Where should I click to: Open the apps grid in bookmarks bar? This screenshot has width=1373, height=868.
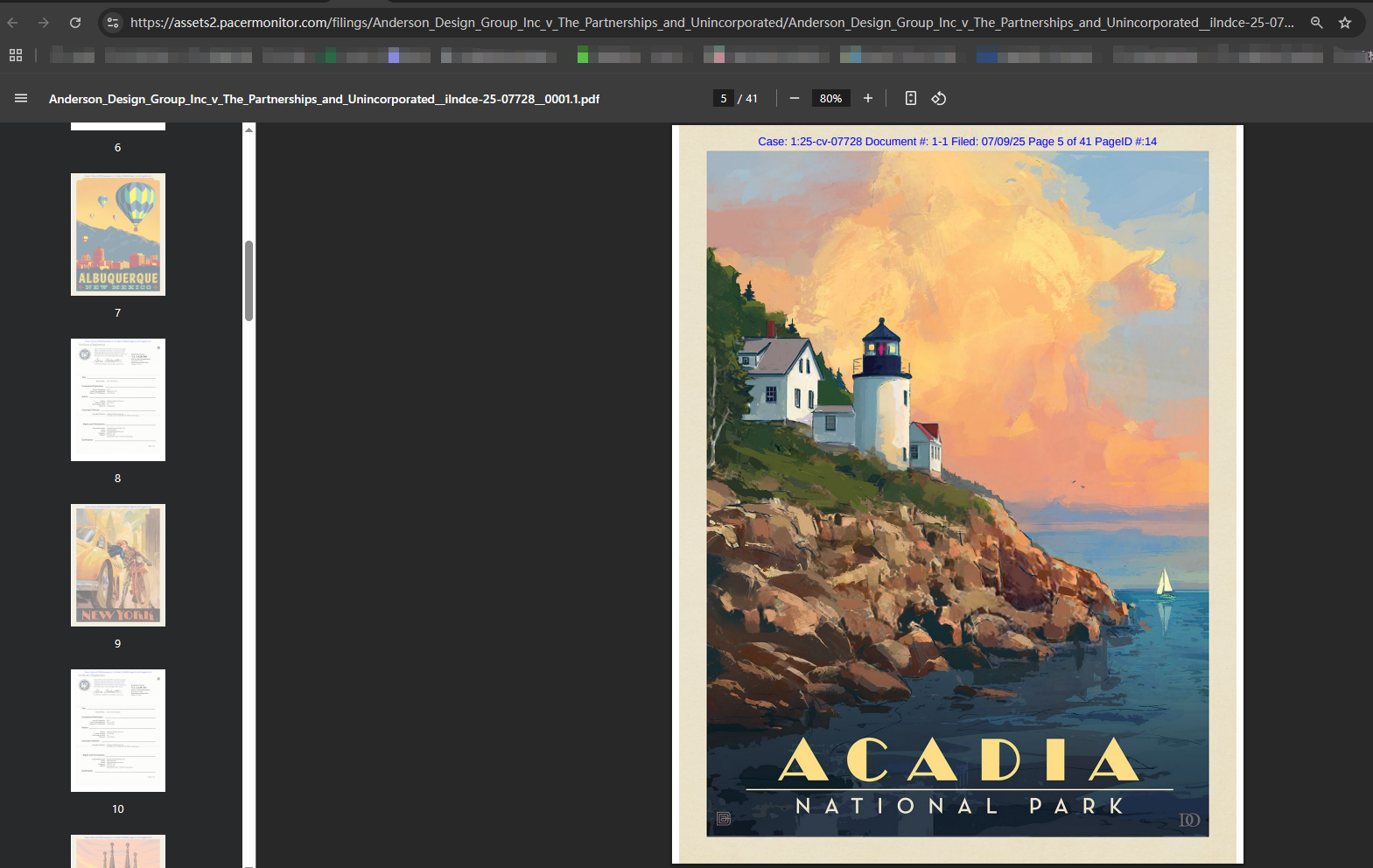click(x=16, y=56)
